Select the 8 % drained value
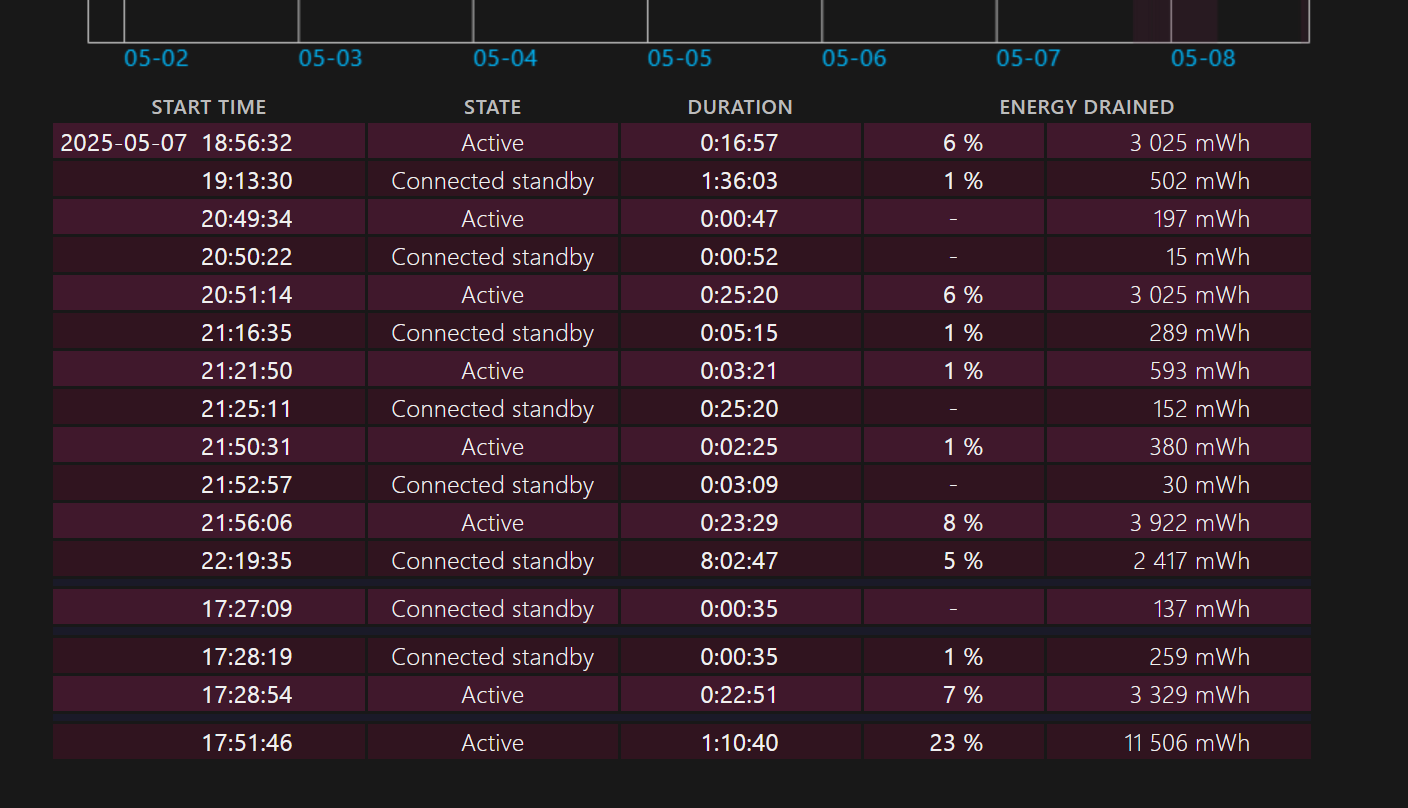The image size is (1408, 808). [x=962, y=523]
